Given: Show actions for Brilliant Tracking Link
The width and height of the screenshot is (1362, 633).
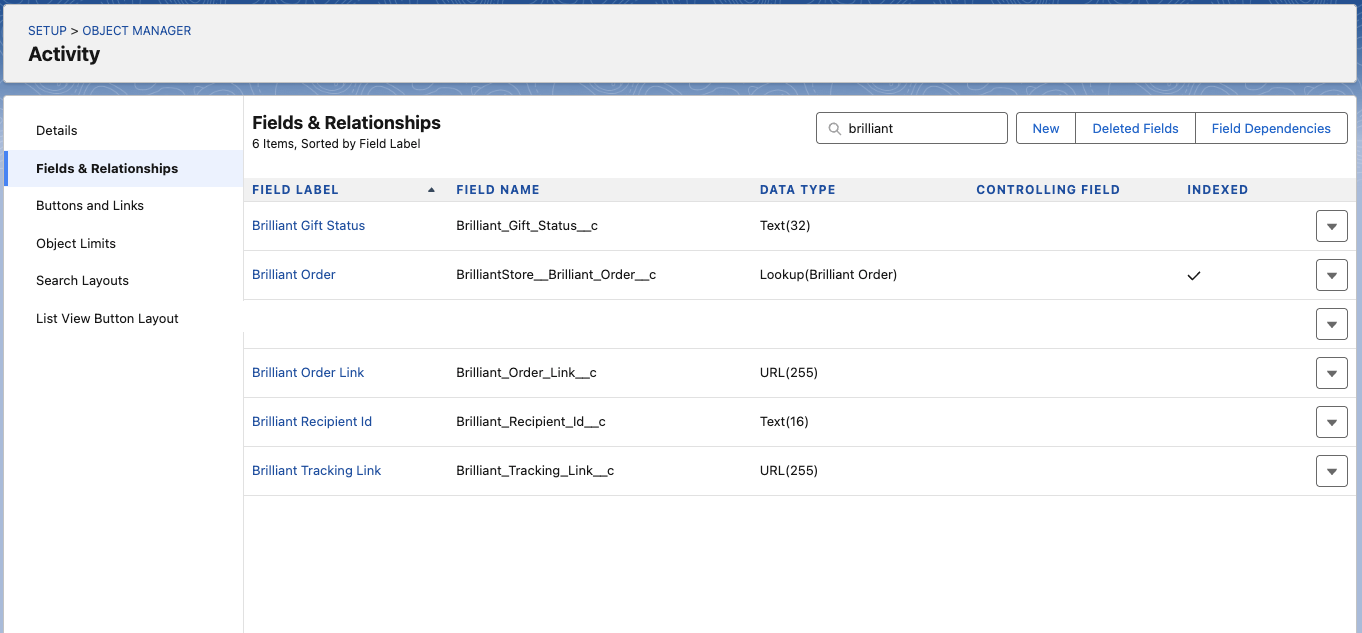Looking at the screenshot, I should point(1331,472).
